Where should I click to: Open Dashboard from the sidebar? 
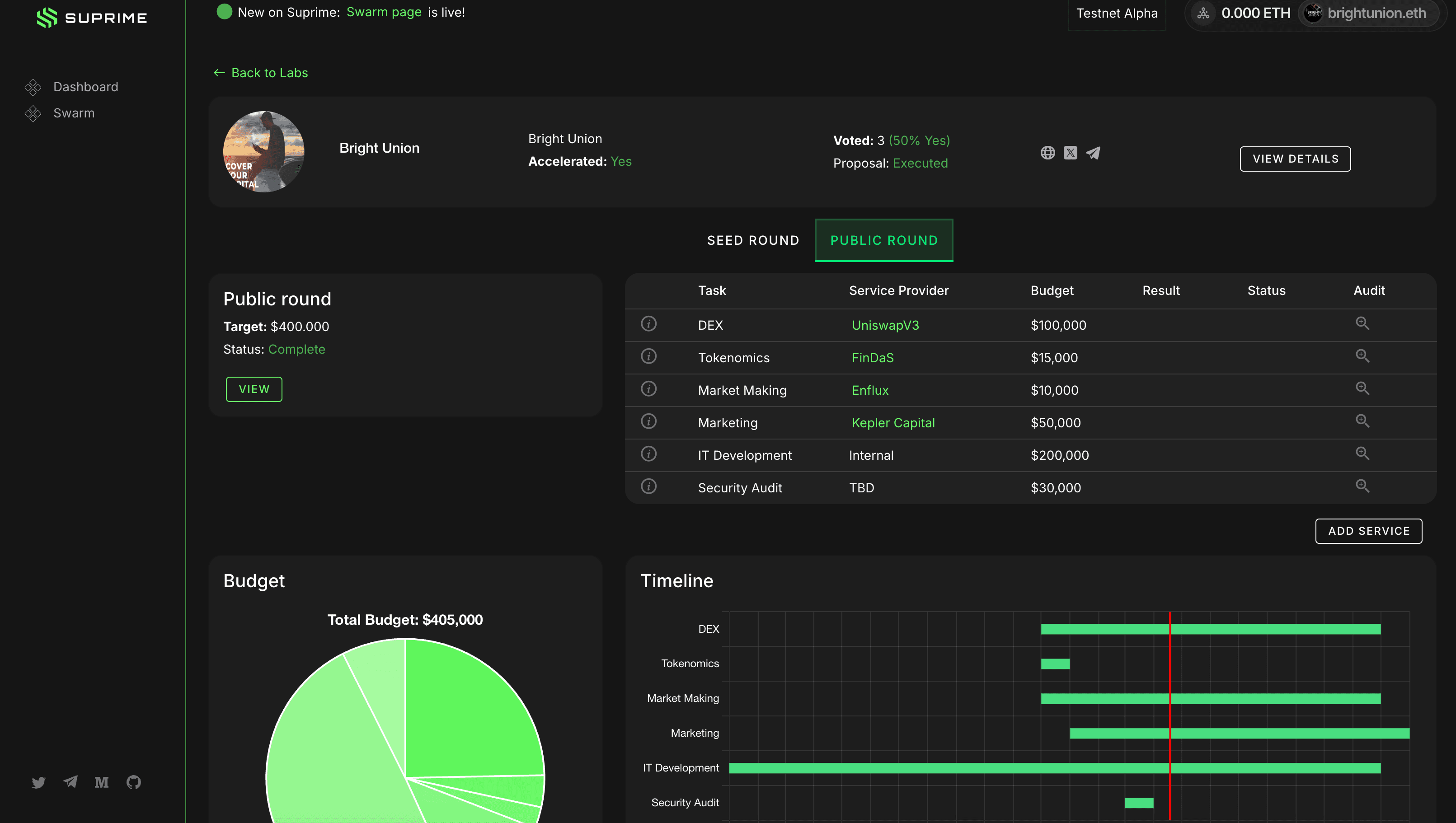85,87
